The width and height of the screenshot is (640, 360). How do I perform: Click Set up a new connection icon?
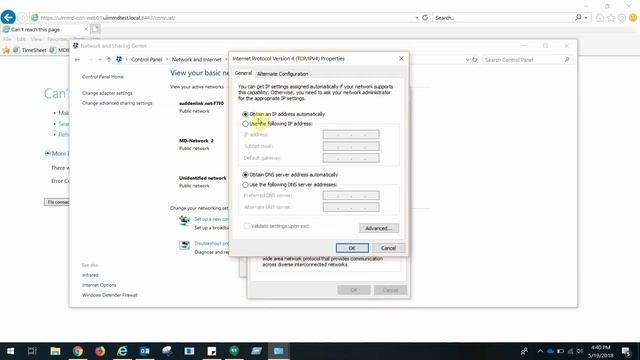pos(184,221)
